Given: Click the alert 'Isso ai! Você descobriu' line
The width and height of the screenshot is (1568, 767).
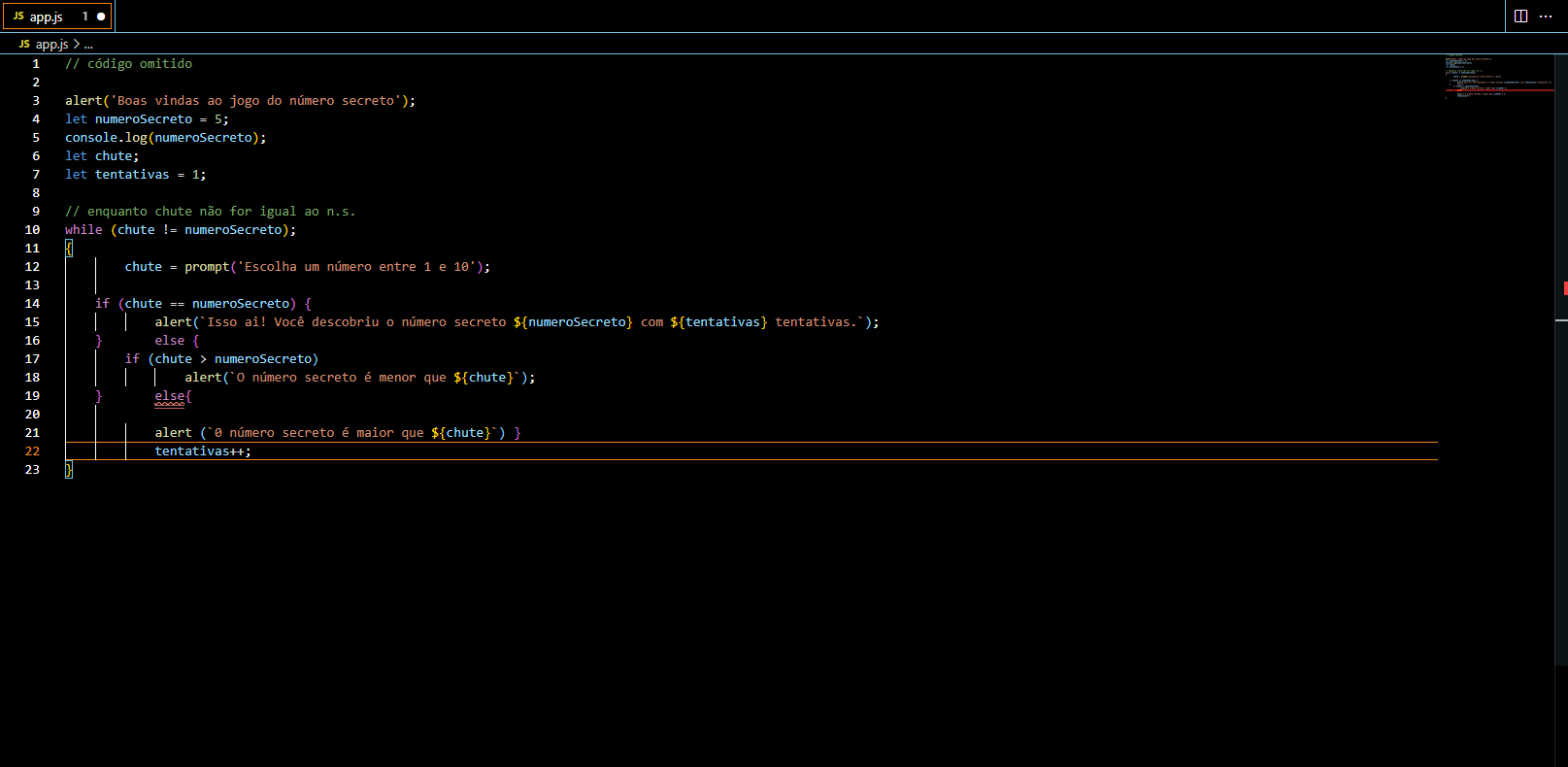Looking at the screenshot, I should click(517, 322).
